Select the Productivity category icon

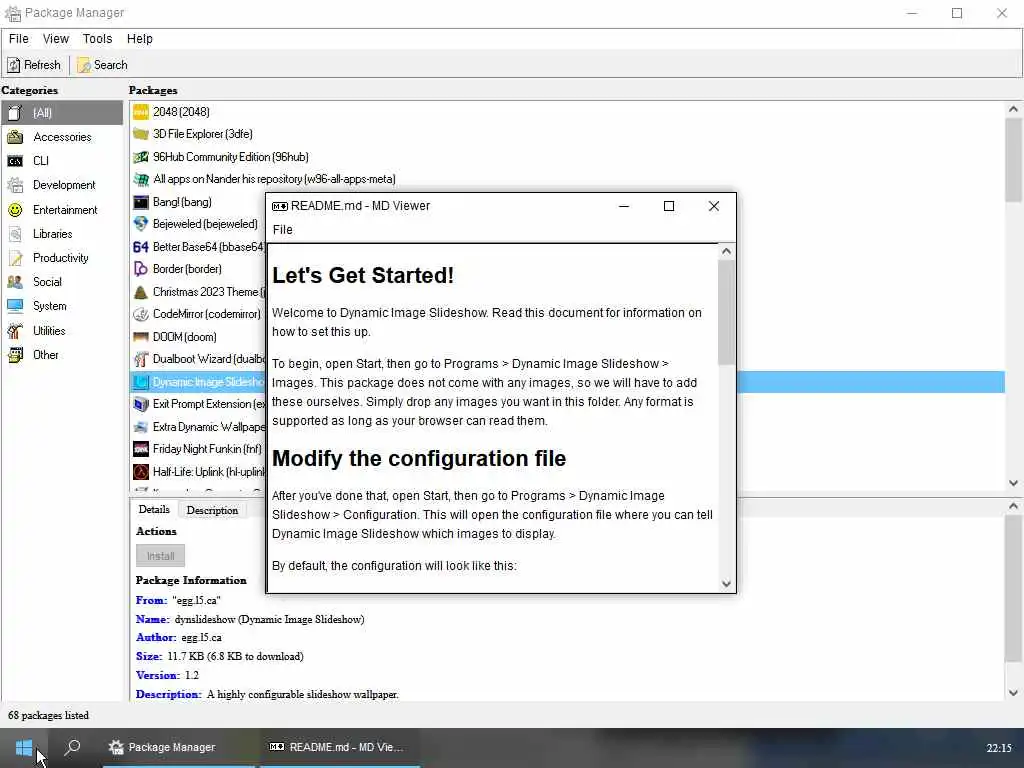coord(15,258)
